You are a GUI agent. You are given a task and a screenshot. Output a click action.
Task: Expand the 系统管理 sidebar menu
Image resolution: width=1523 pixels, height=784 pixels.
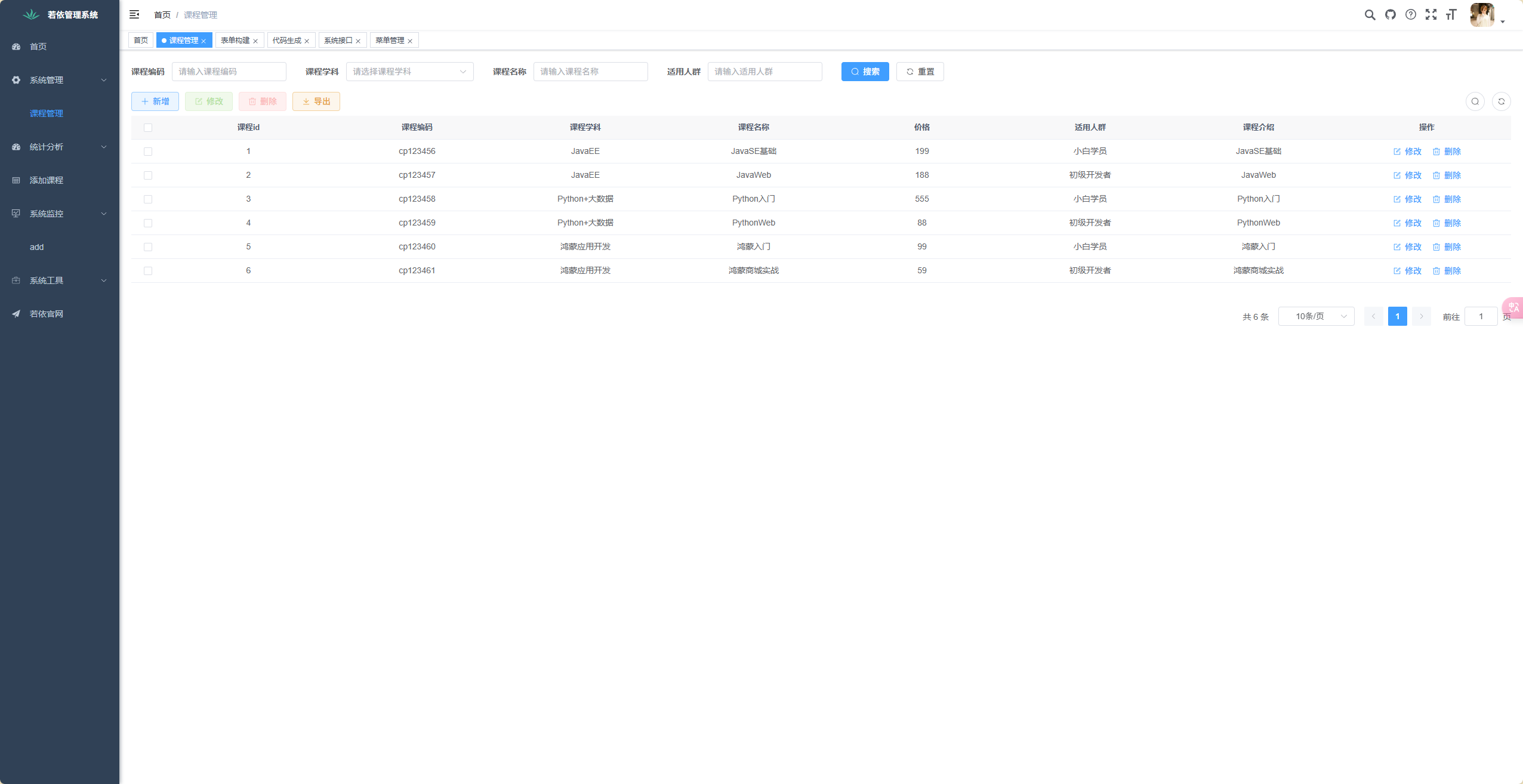pyautogui.click(x=60, y=80)
